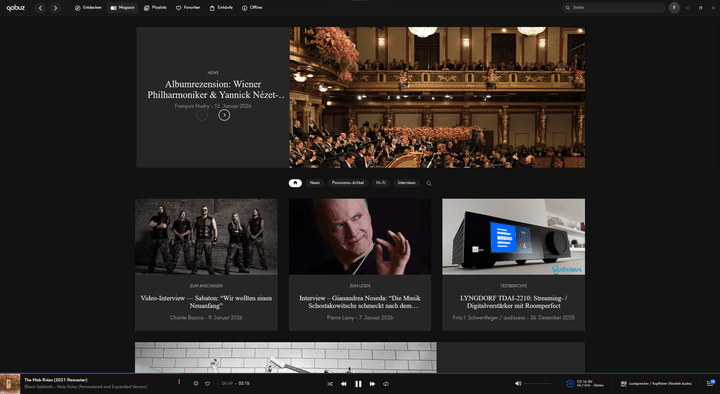
Task: Open the Lyngdorf amplifier photo thumbnail
Action: click(513, 237)
